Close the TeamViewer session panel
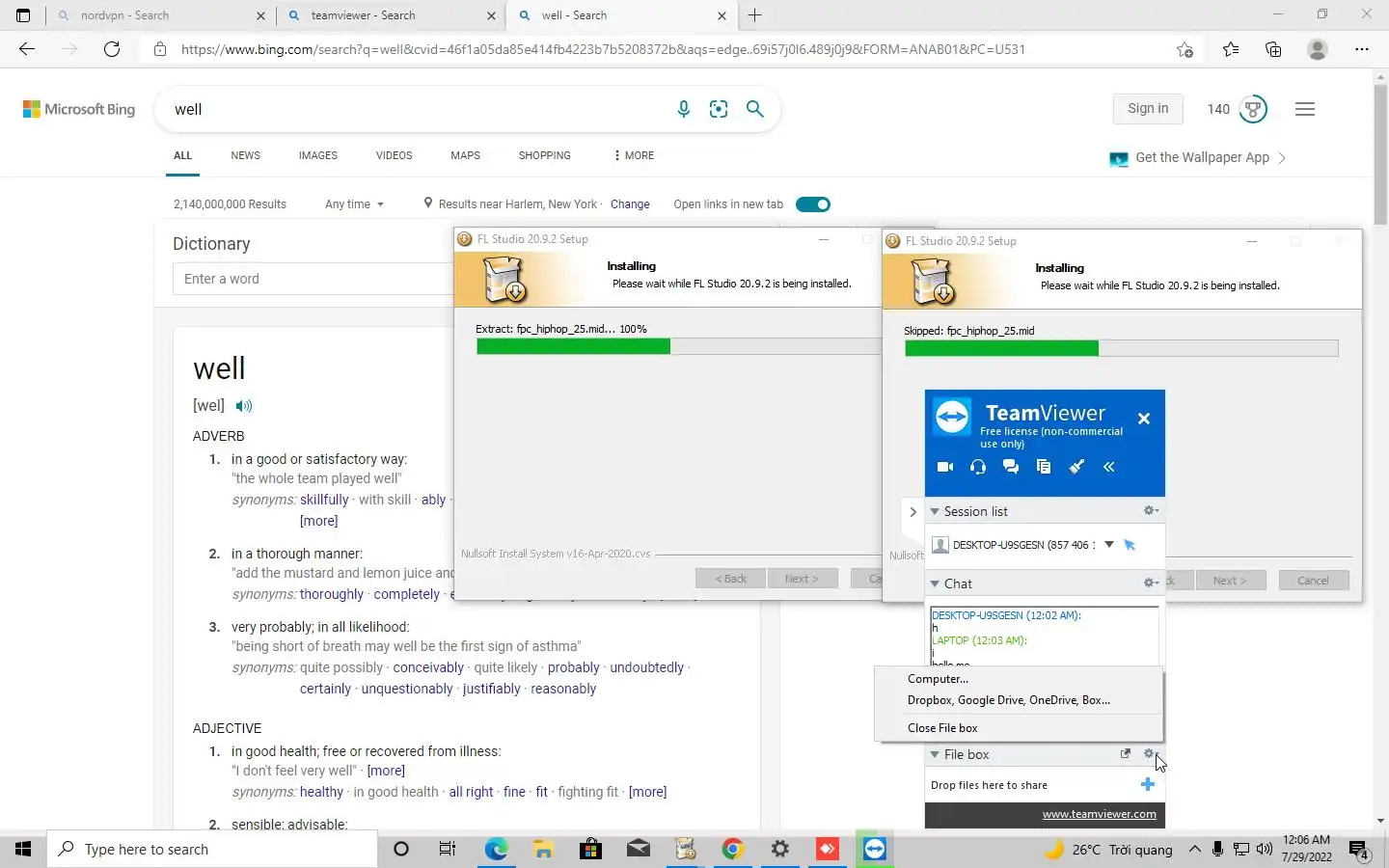Image resolution: width=1389 pixels, height=868 pixels. (x=1144, y=419)
